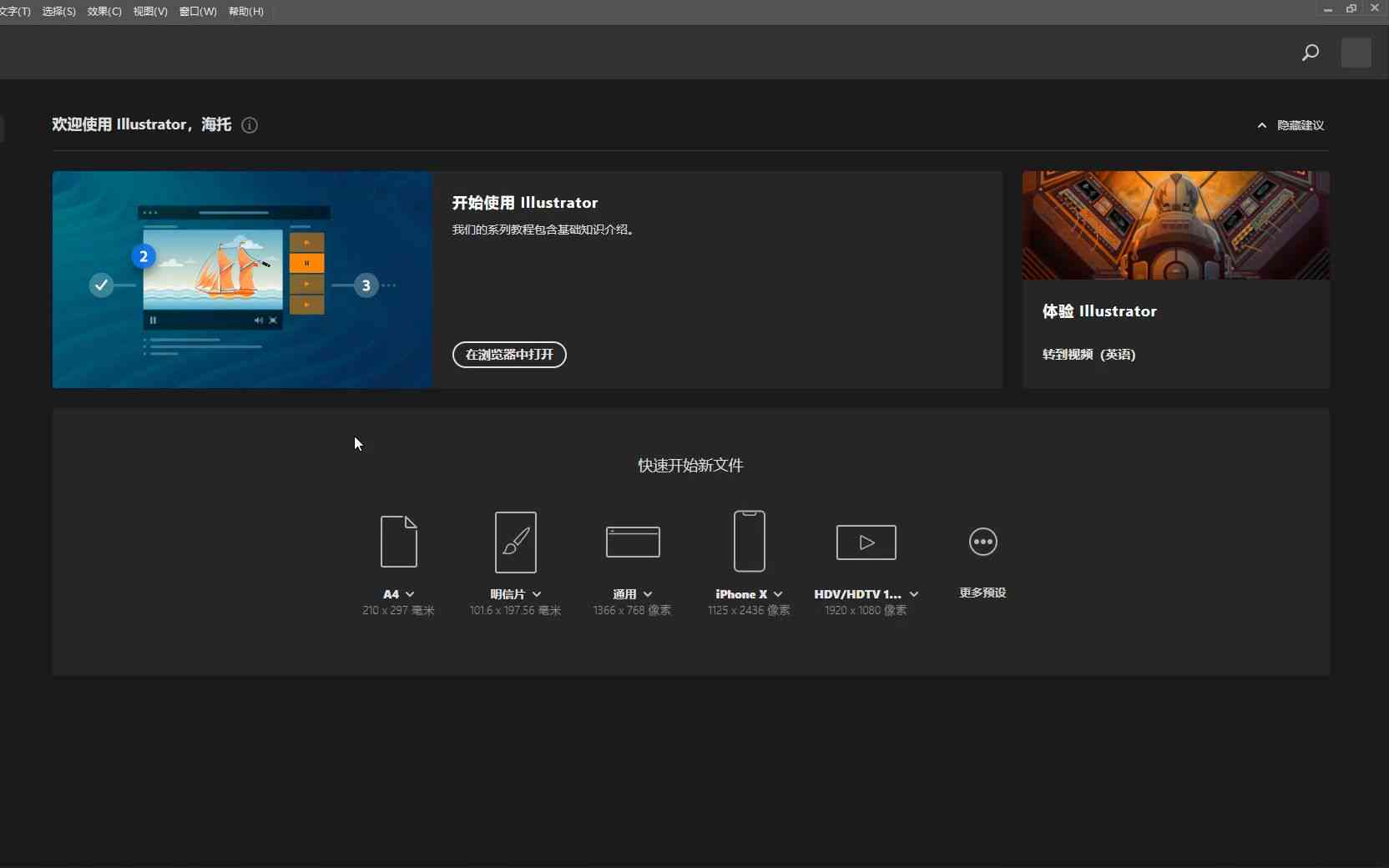Open the 窗口(W) menu

198,12
